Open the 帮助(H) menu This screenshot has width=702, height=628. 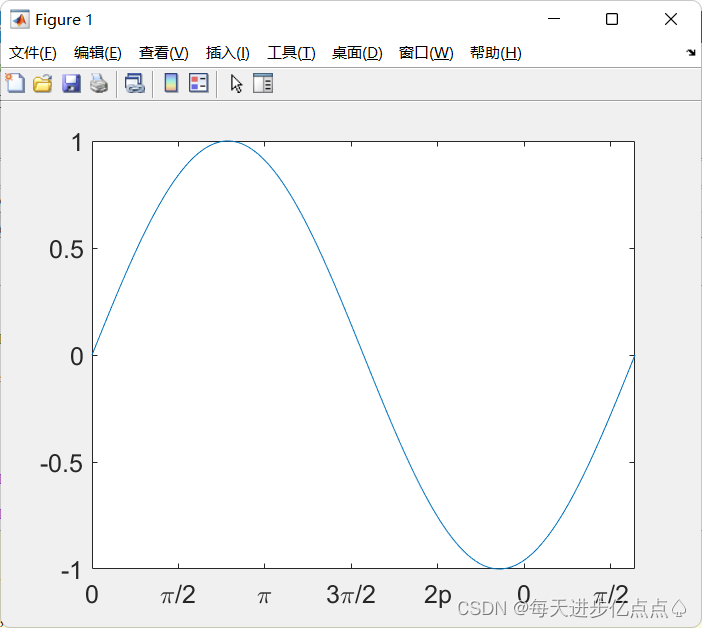point(496,53)
